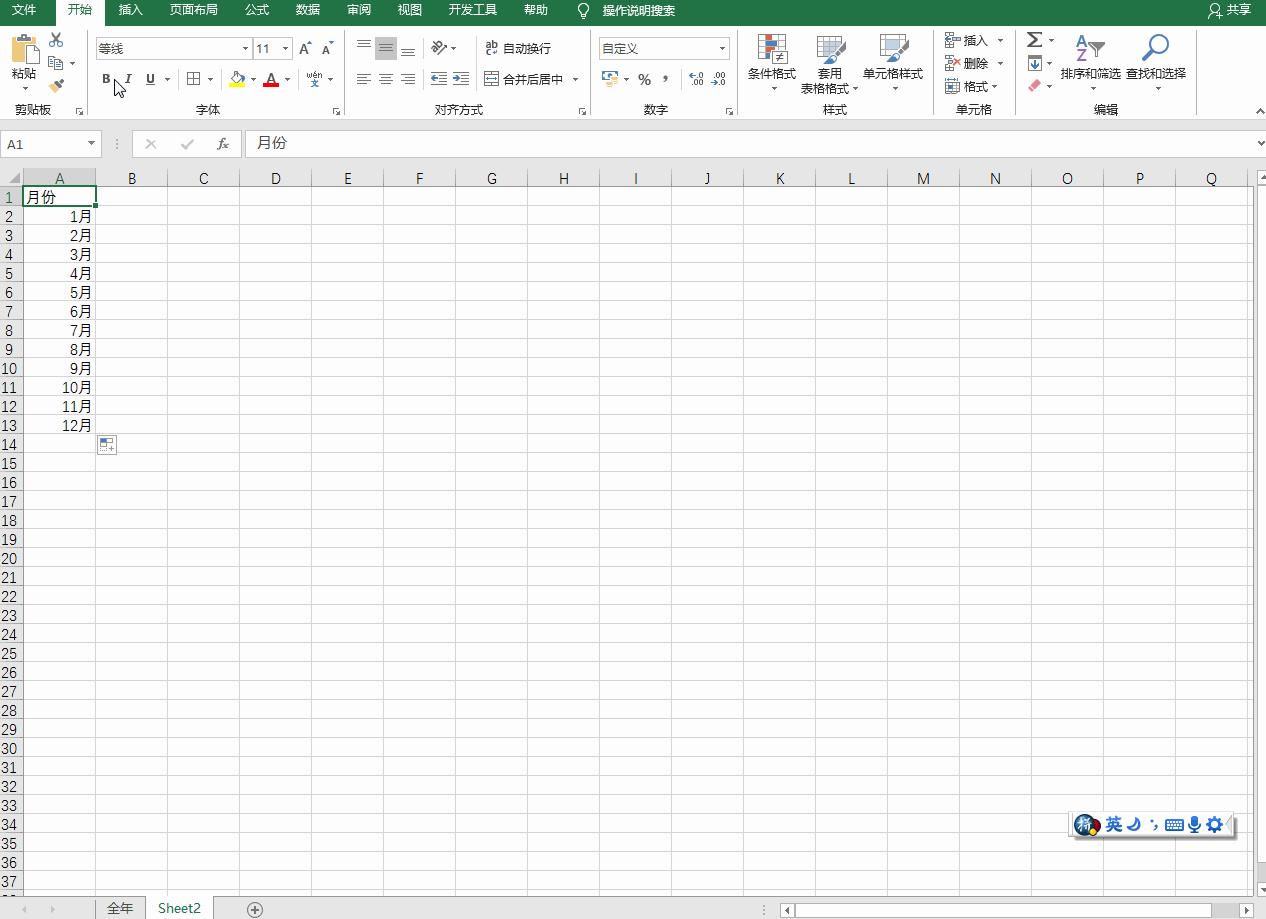Select the 全年 sheet tab

(120, 908)
